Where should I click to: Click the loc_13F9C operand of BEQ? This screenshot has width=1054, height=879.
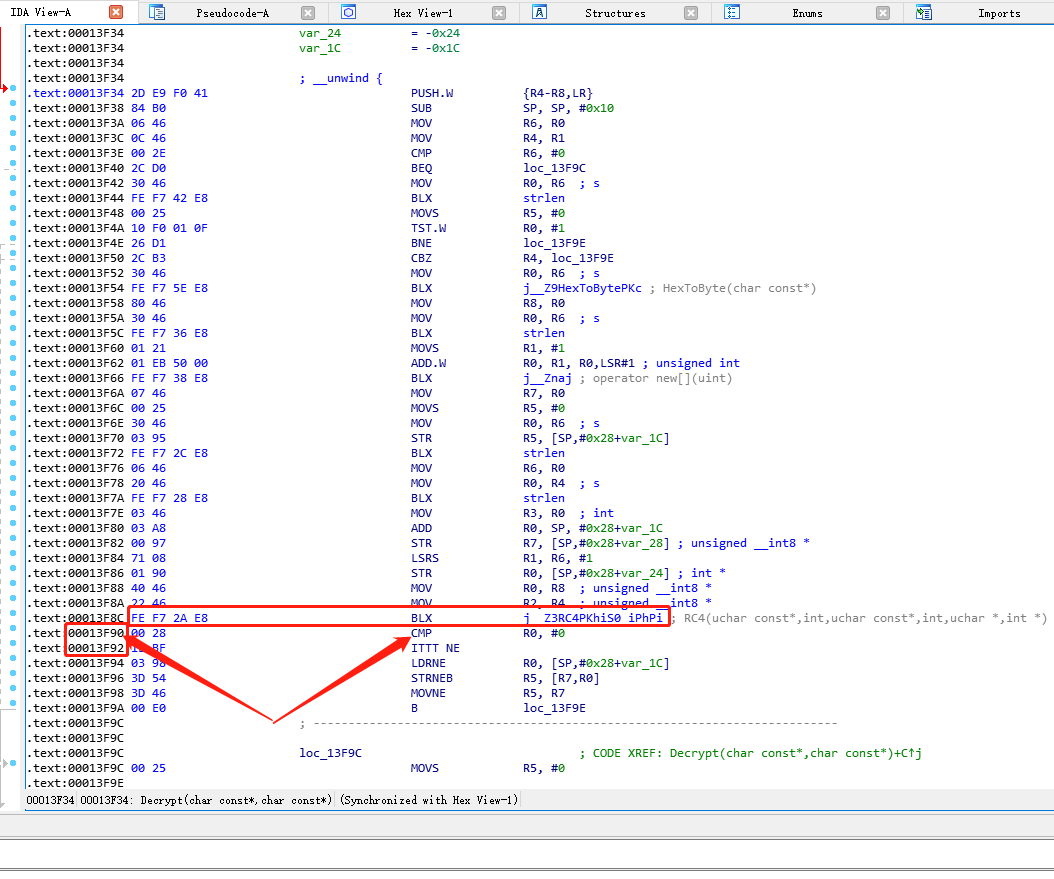(554, 168)
